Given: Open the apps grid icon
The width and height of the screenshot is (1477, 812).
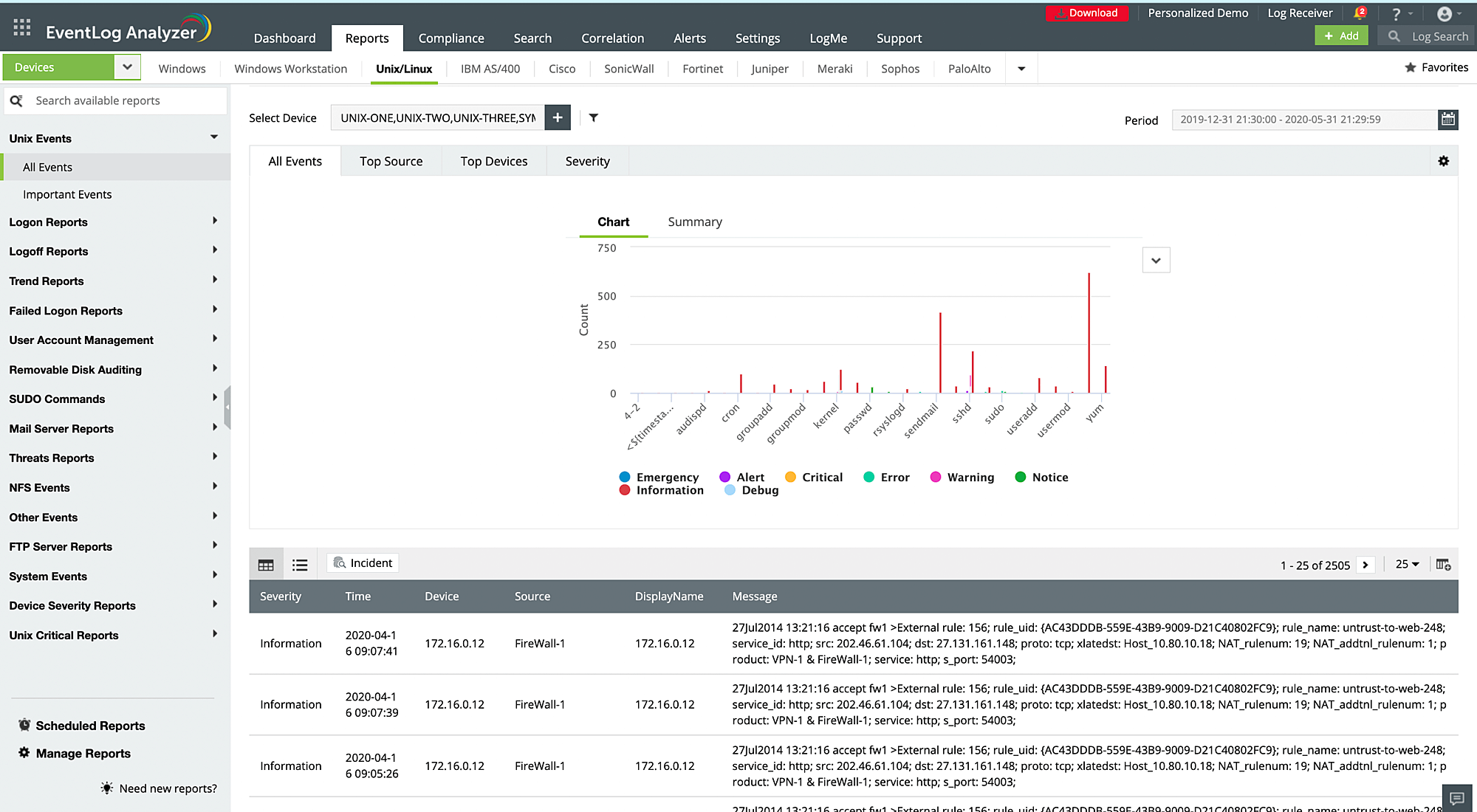Looking at the screenshot, I should pos(22,28).
